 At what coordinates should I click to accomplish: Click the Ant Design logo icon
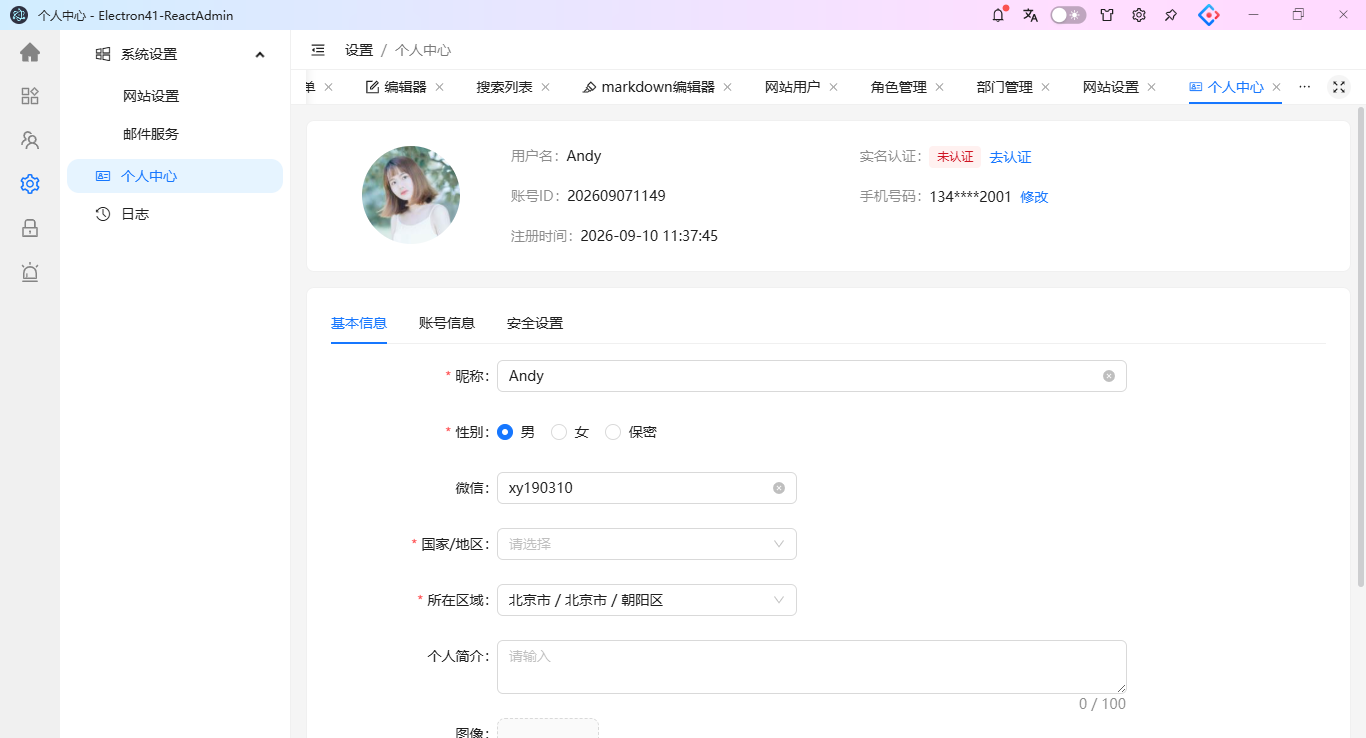(1209, 15)
